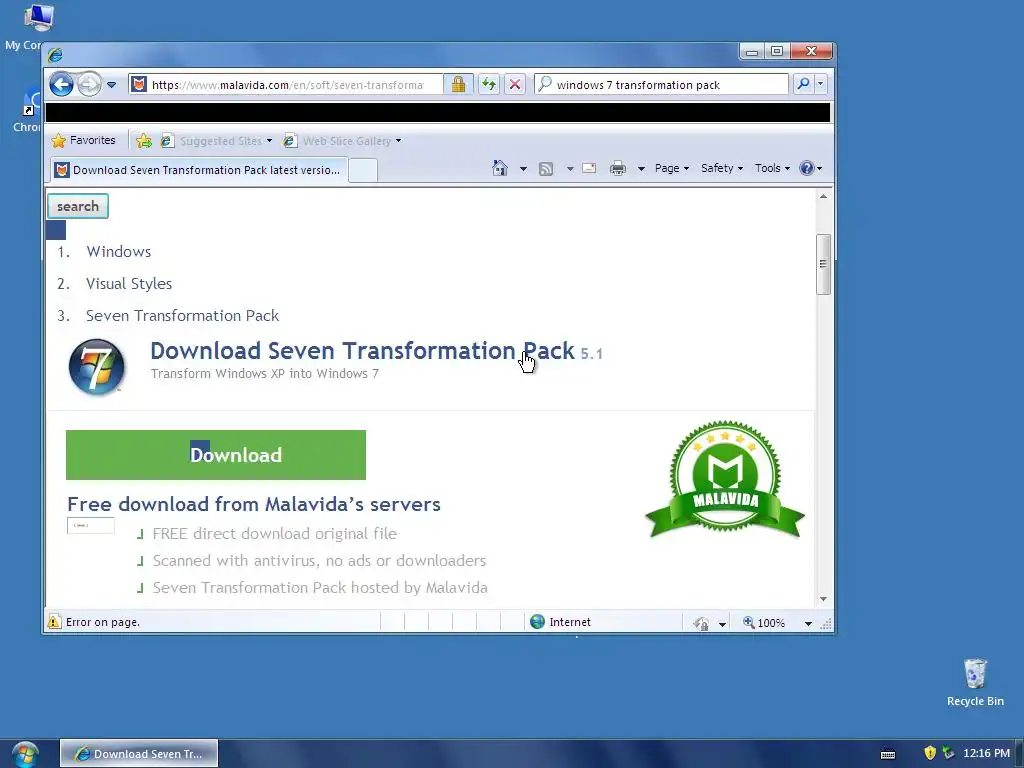Click the 100% zoom level button
1024x768 pixels.
(x=764, y=623)
